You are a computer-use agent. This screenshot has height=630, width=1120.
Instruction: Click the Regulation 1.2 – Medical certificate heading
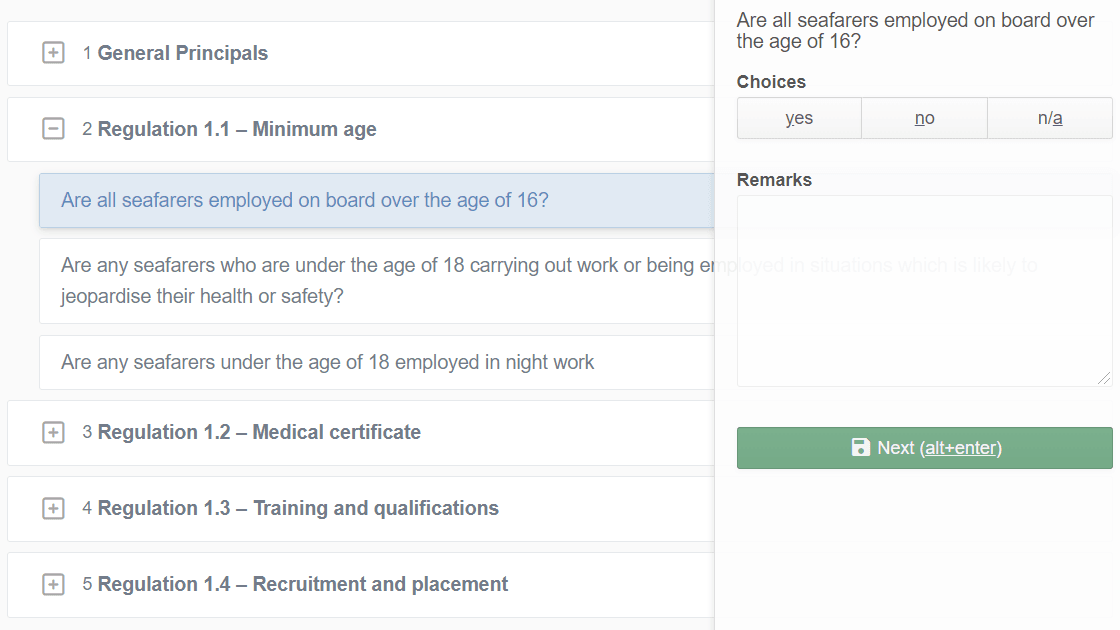coord(259,432)
